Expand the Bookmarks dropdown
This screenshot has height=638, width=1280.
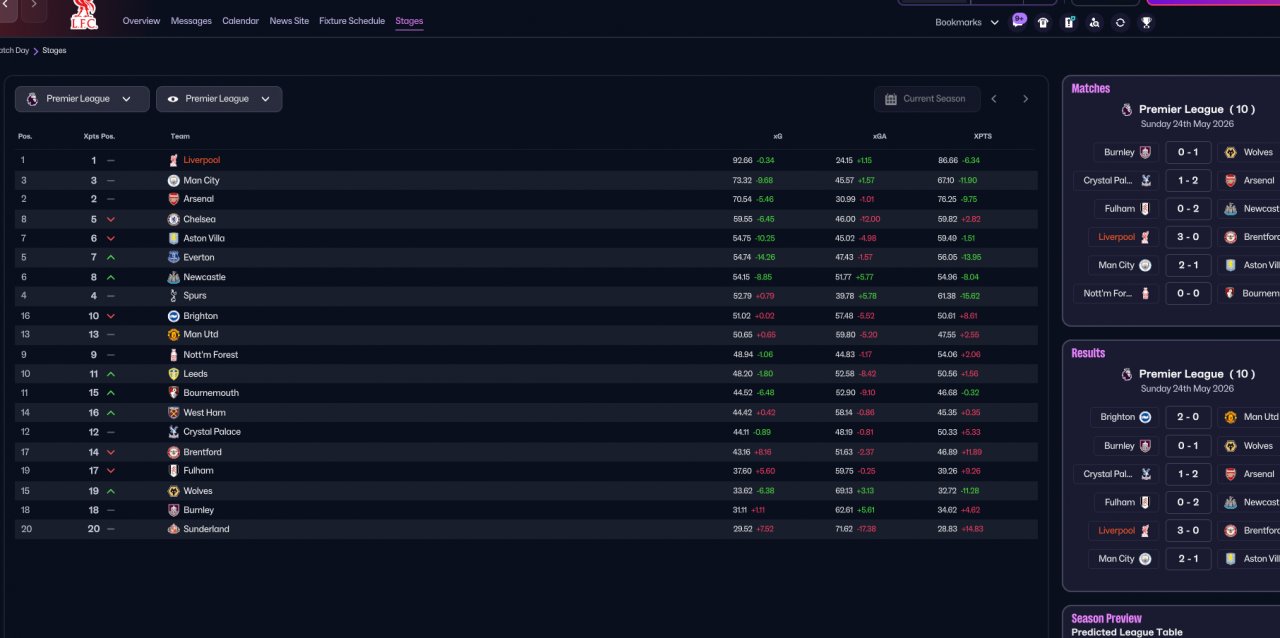click(967, 22)
